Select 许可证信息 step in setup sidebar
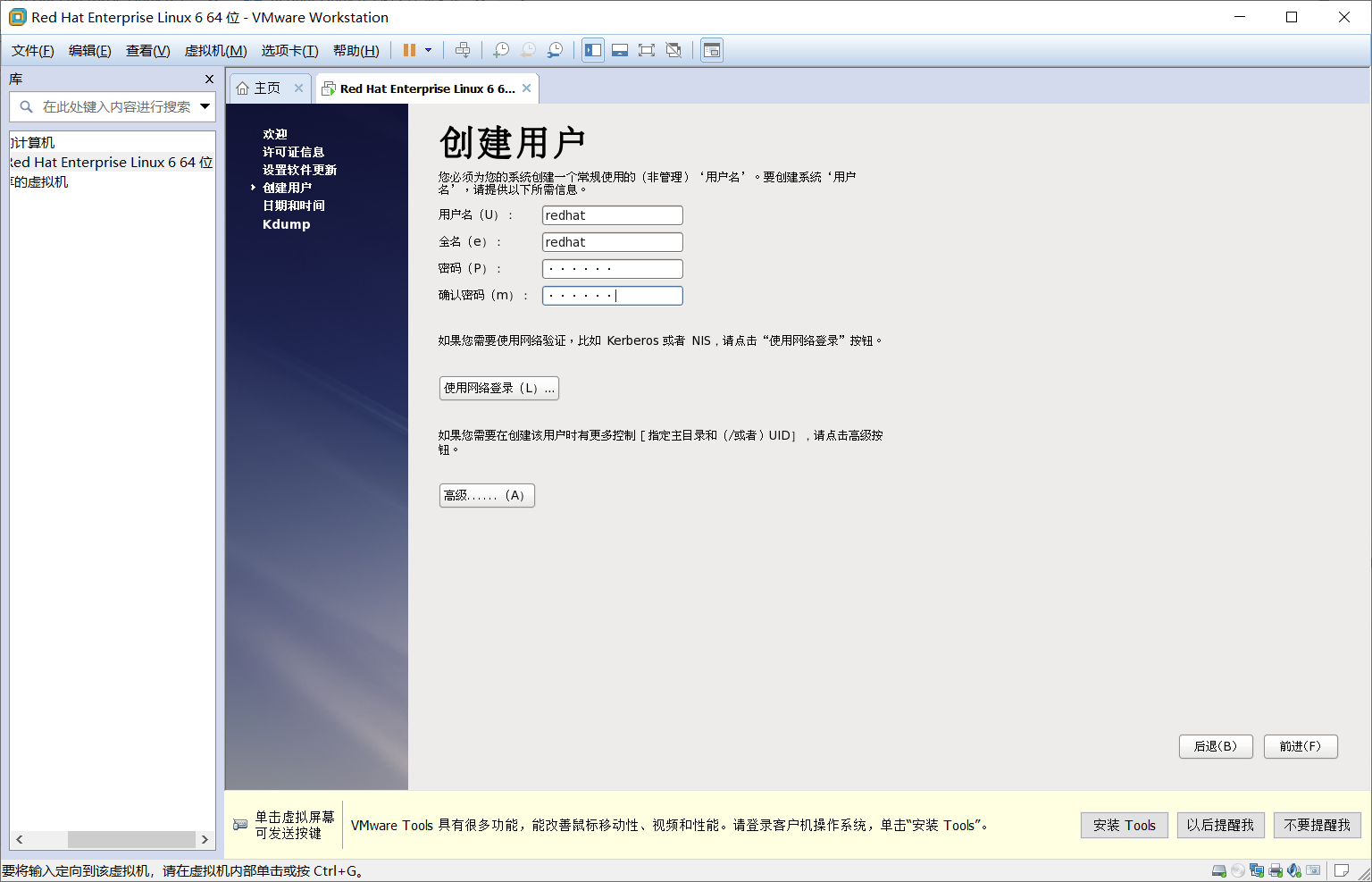Viewport: 1372px width, 882px height. point(293,152)
